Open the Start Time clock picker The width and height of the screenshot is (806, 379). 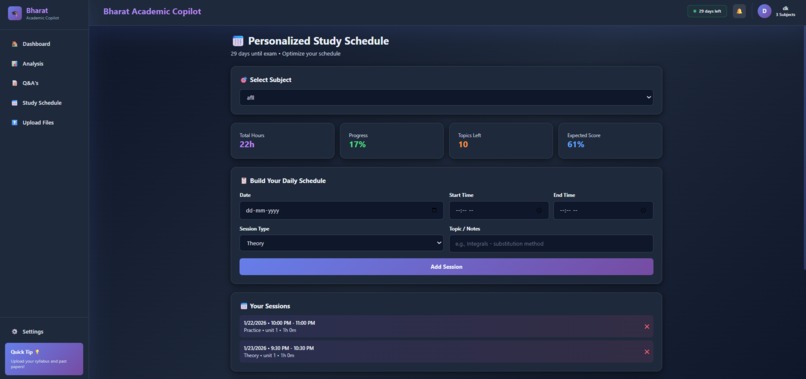click(x=539, y=210)
